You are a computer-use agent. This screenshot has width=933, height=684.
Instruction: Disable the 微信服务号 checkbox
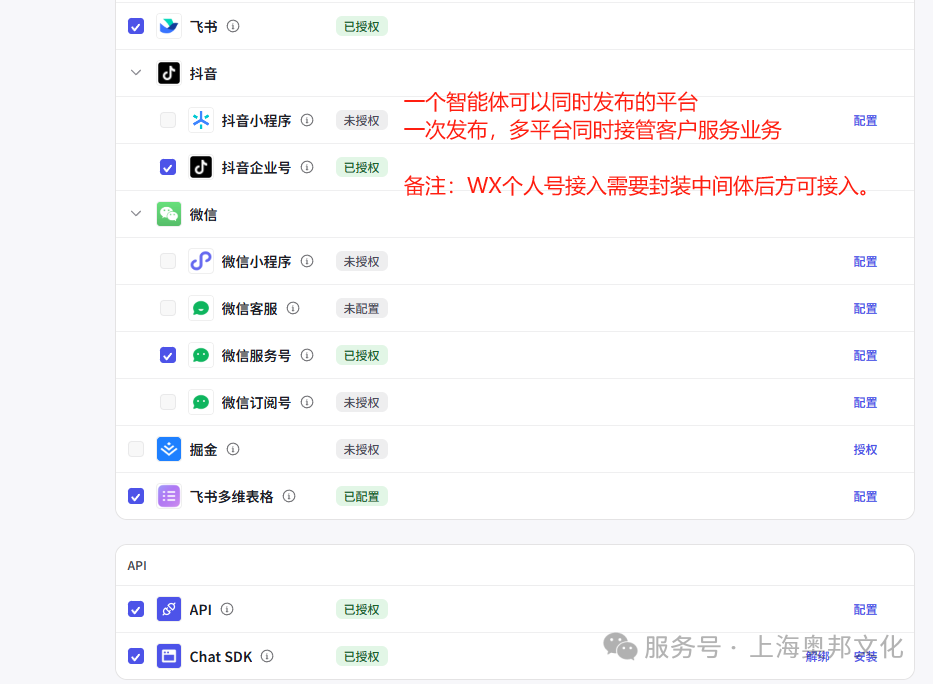click(x=167, y=355)
